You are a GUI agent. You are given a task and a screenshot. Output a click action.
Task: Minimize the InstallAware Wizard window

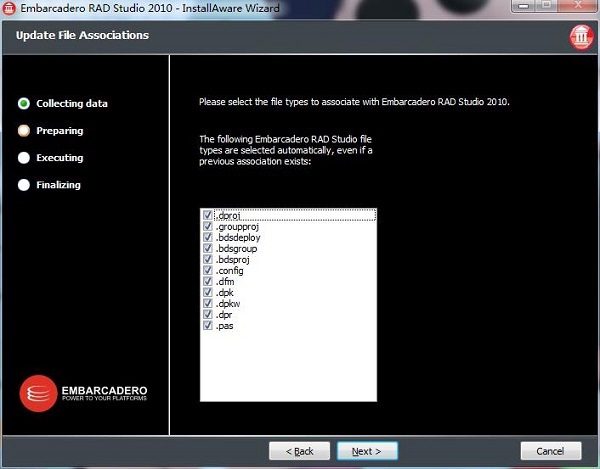pyautogui.click(x=523, y=6)
